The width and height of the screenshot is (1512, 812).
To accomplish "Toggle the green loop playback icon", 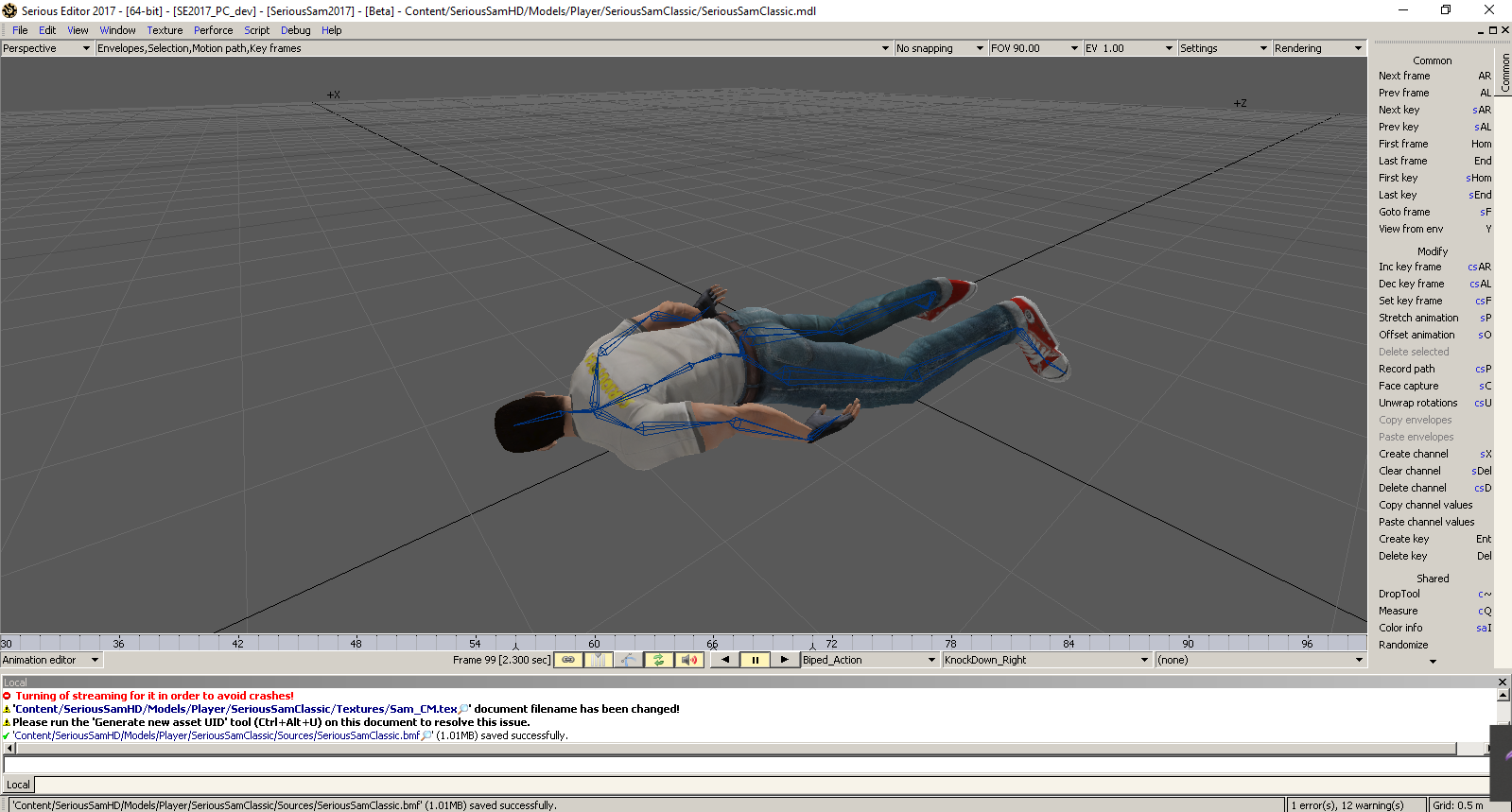I will pos(659,660).
